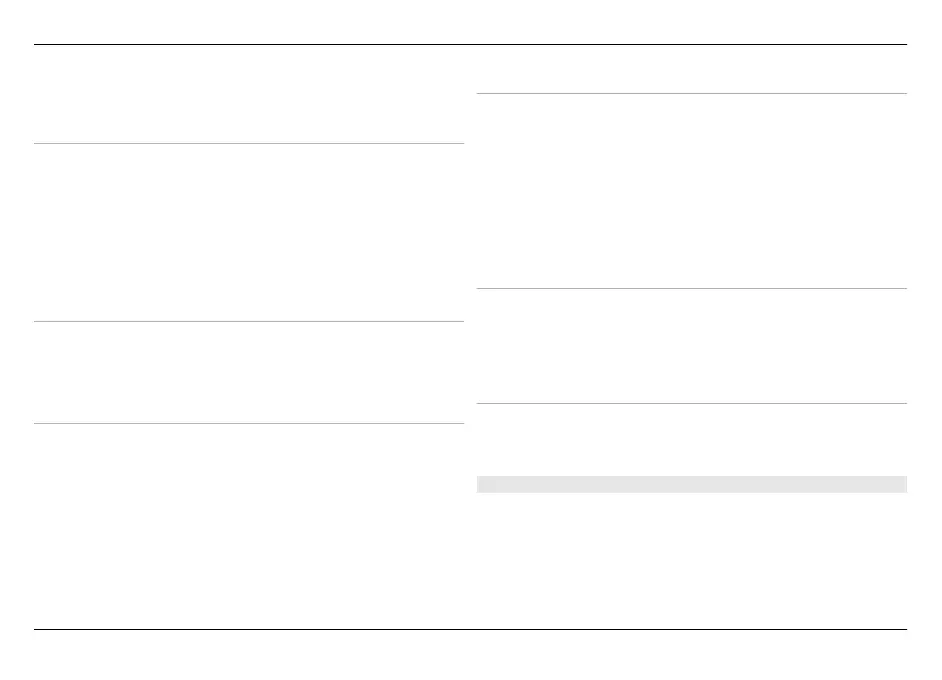The height and width of the screenshot is (680, 942).
Task: Click the gray highlighted bar in right column
Action: click(691, 484)
